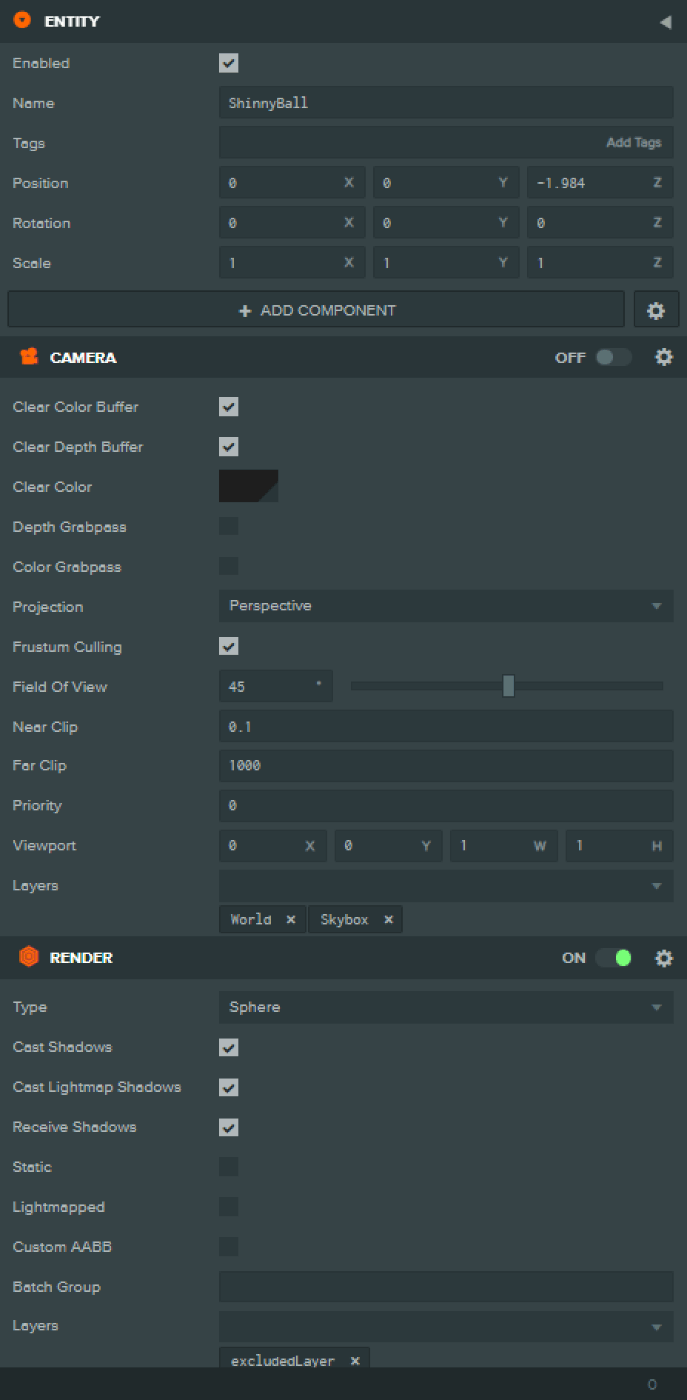Screen dimensions: 687x1400
Task: Click the Camera component icon
Action: coord(29,357)
